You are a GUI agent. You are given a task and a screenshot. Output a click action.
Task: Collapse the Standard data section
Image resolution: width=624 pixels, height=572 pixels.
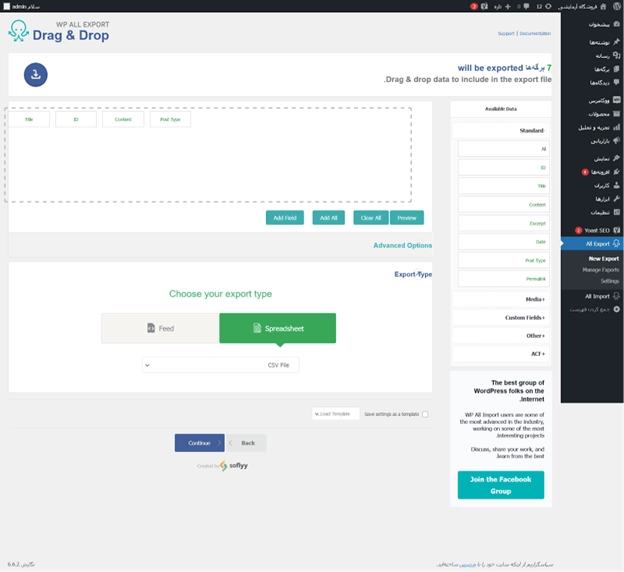pos(501,131)
